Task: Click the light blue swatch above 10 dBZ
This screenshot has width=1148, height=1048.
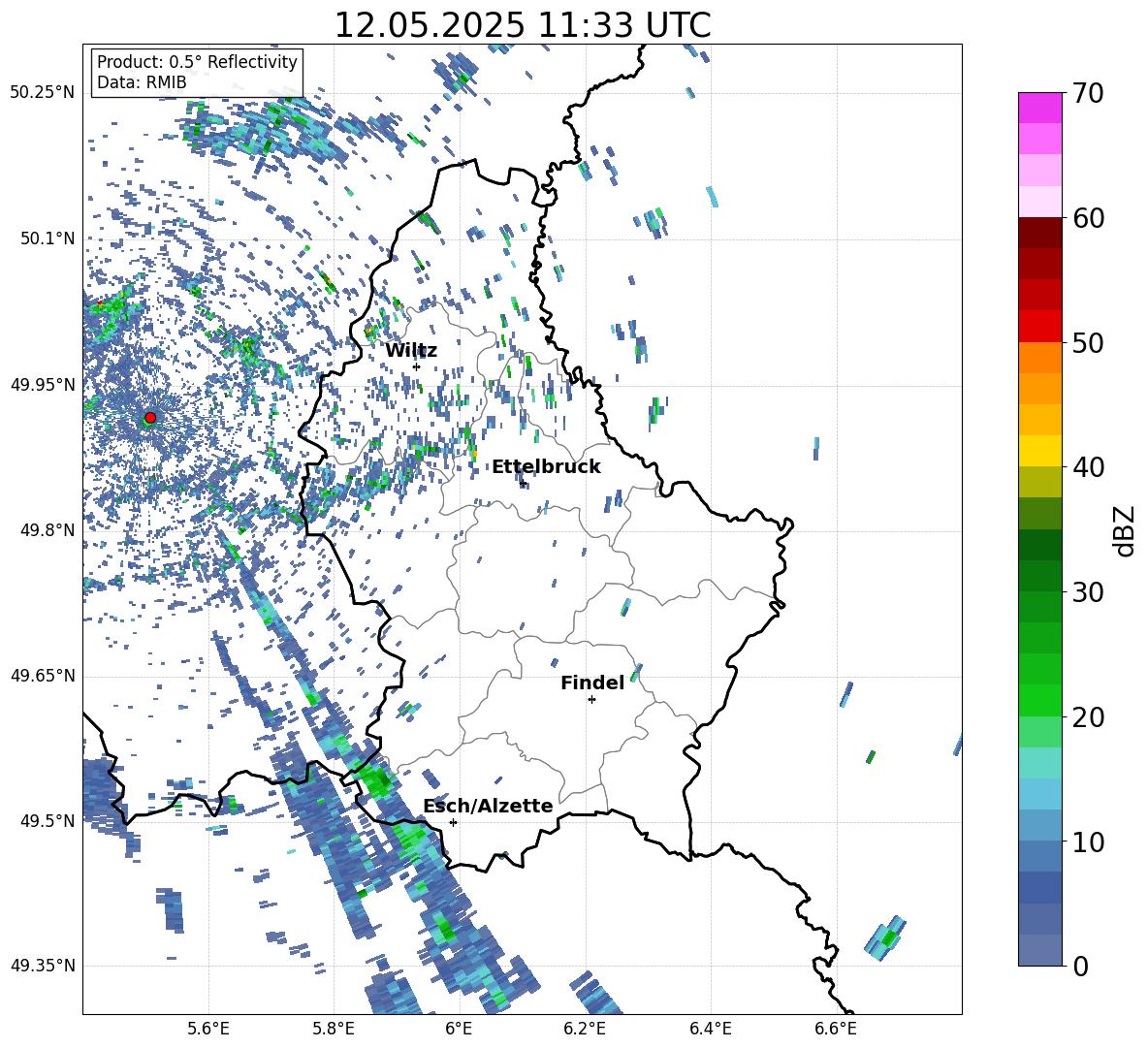Action: tap(1039, 825)
